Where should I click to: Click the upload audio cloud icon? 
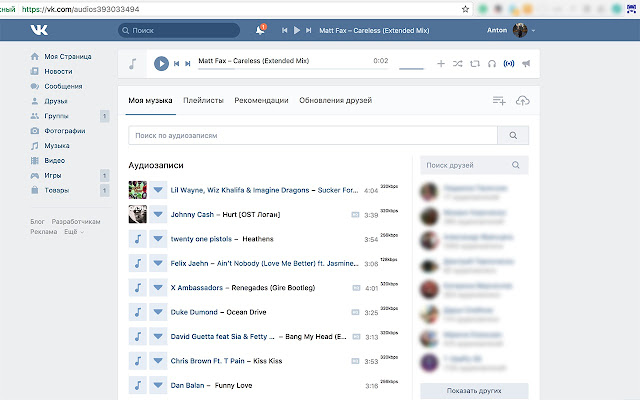tap(522, 100)
